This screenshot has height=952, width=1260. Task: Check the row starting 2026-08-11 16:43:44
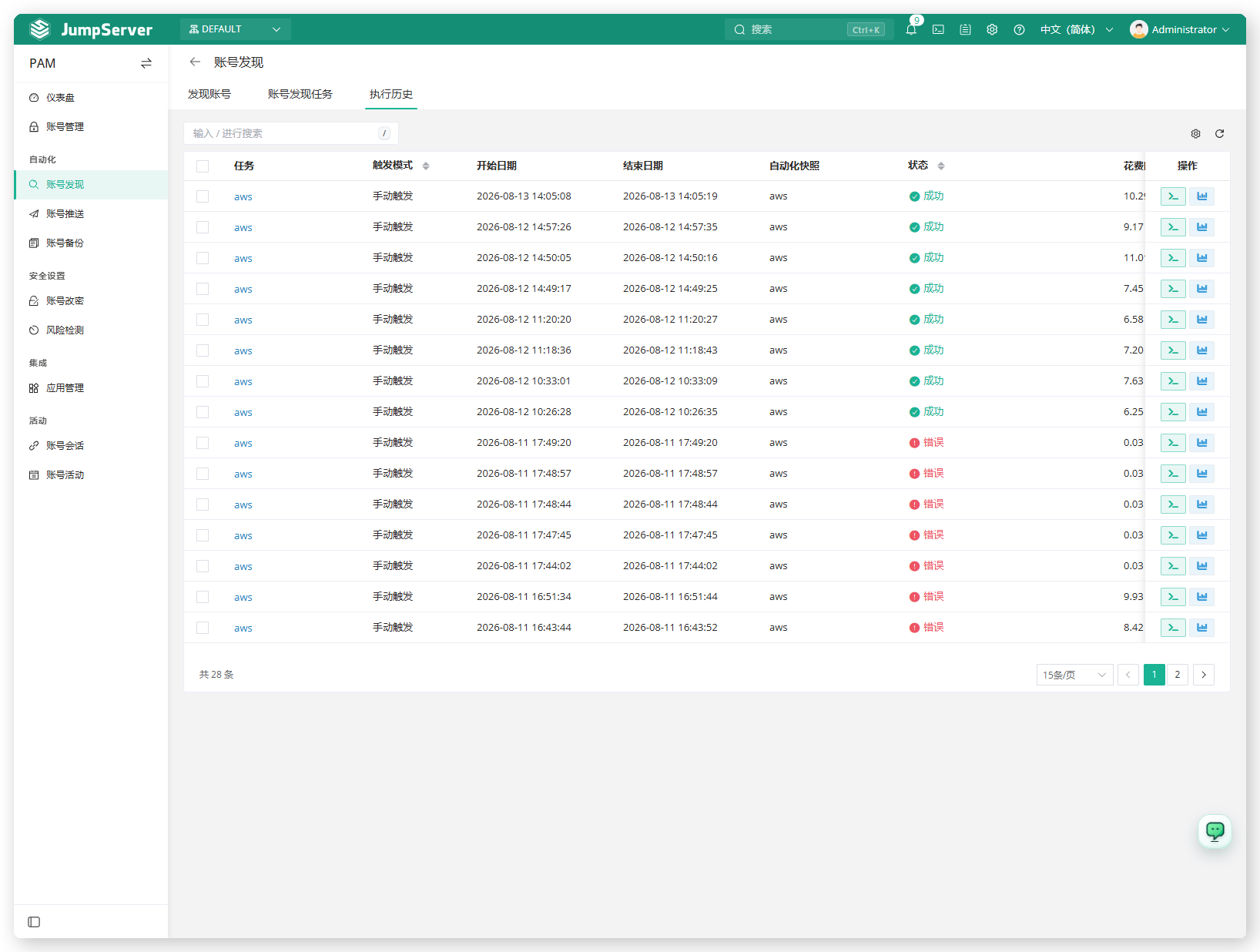pos(203,628)
